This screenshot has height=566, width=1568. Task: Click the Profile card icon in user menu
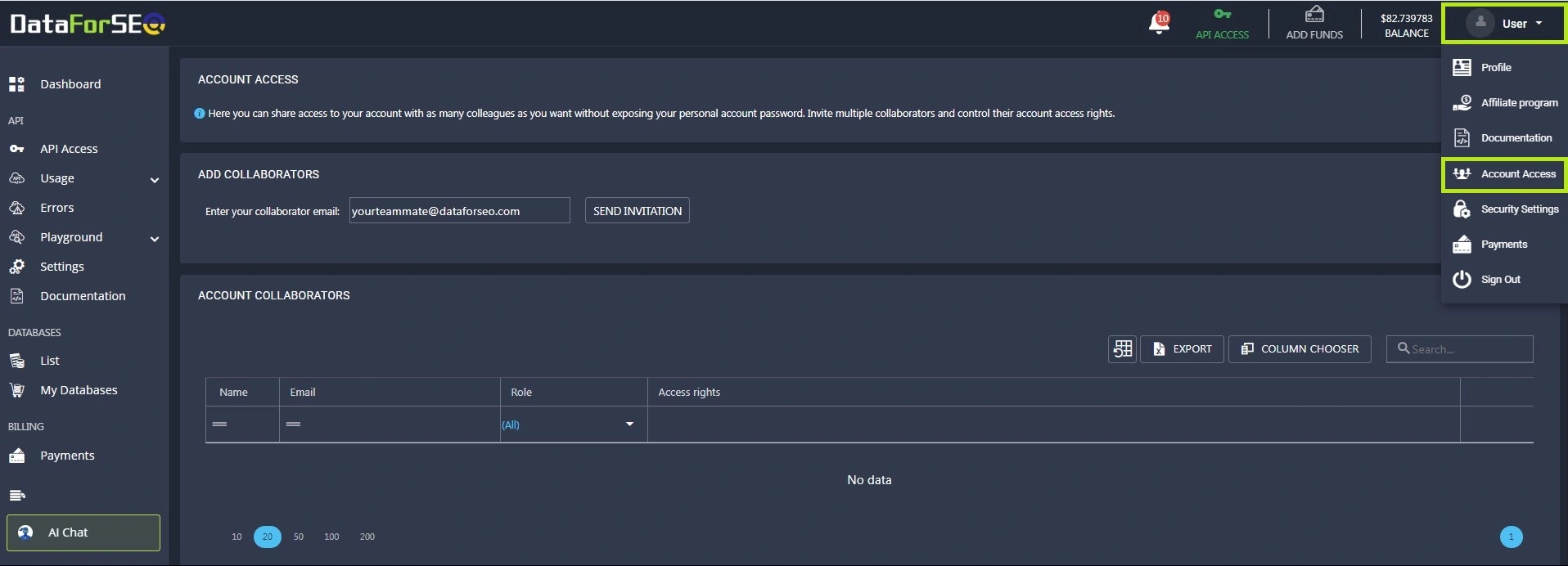coord(1462,67)
